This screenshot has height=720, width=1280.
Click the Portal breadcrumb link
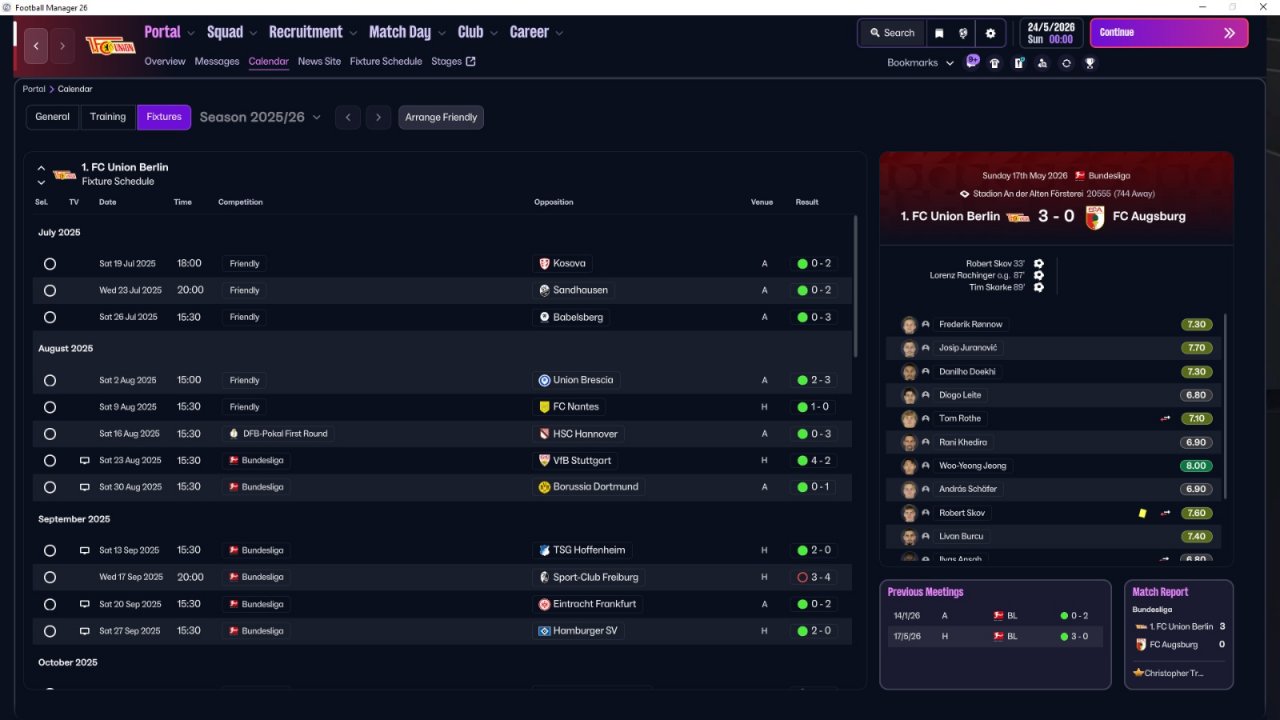tap(34, 89)
